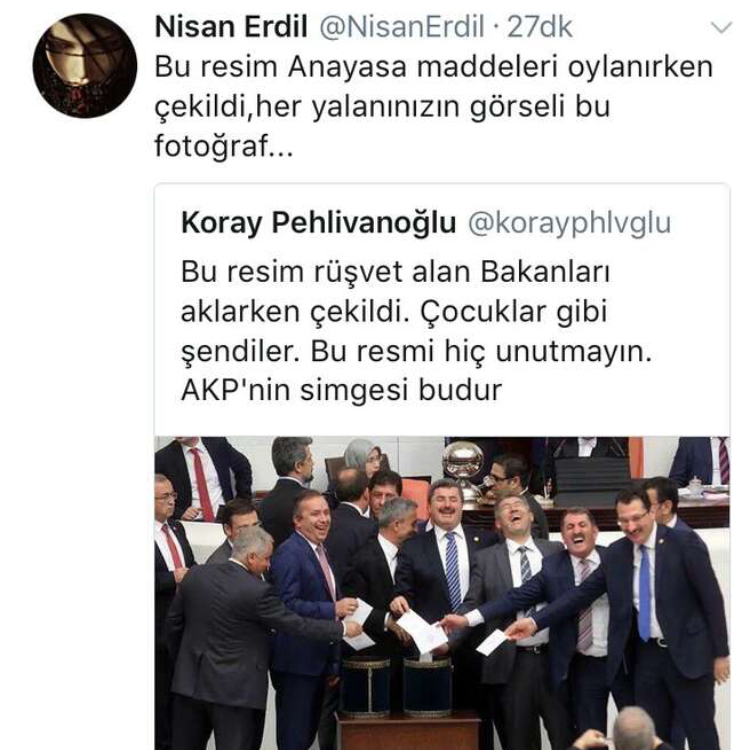Click the line 'AKP'nin simgesi budur'
Screen dimensions: 750x750
342,390
